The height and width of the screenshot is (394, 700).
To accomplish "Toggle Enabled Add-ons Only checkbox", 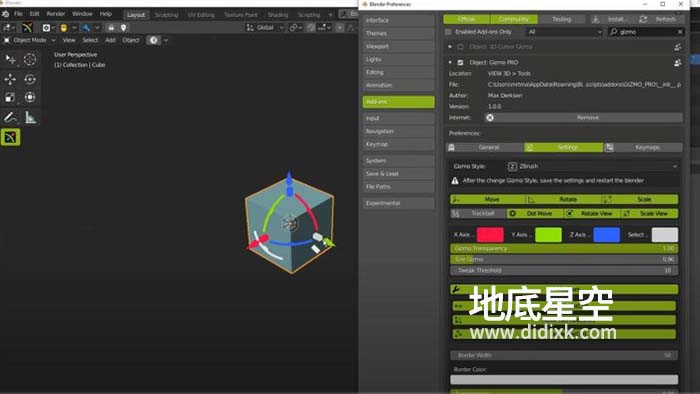I will pos(448,32).
